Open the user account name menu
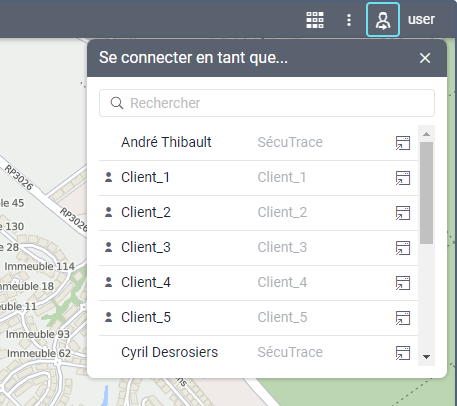The image size is (457, 406). click(421, 19)
